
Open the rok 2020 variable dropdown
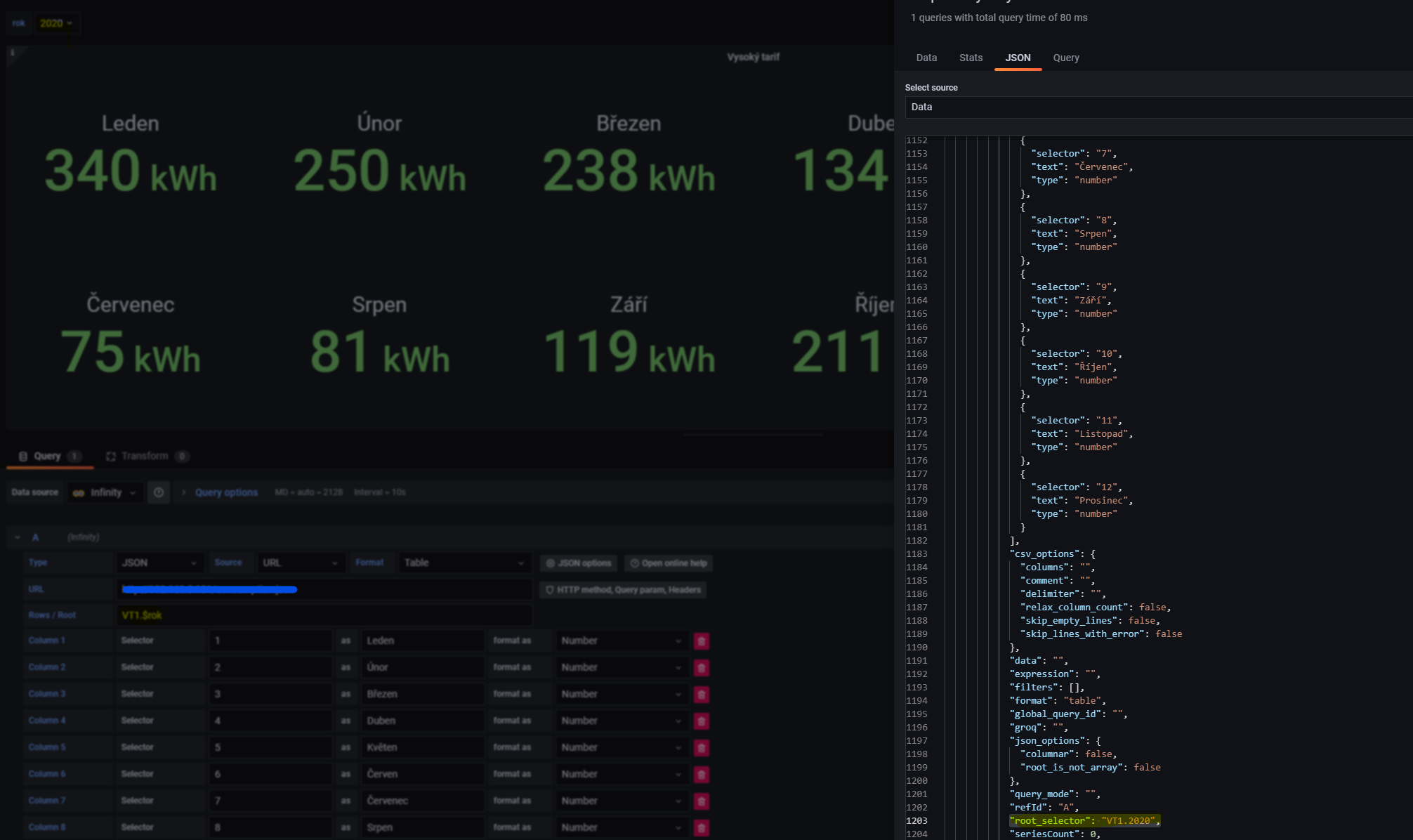click(x=56, y=23)
